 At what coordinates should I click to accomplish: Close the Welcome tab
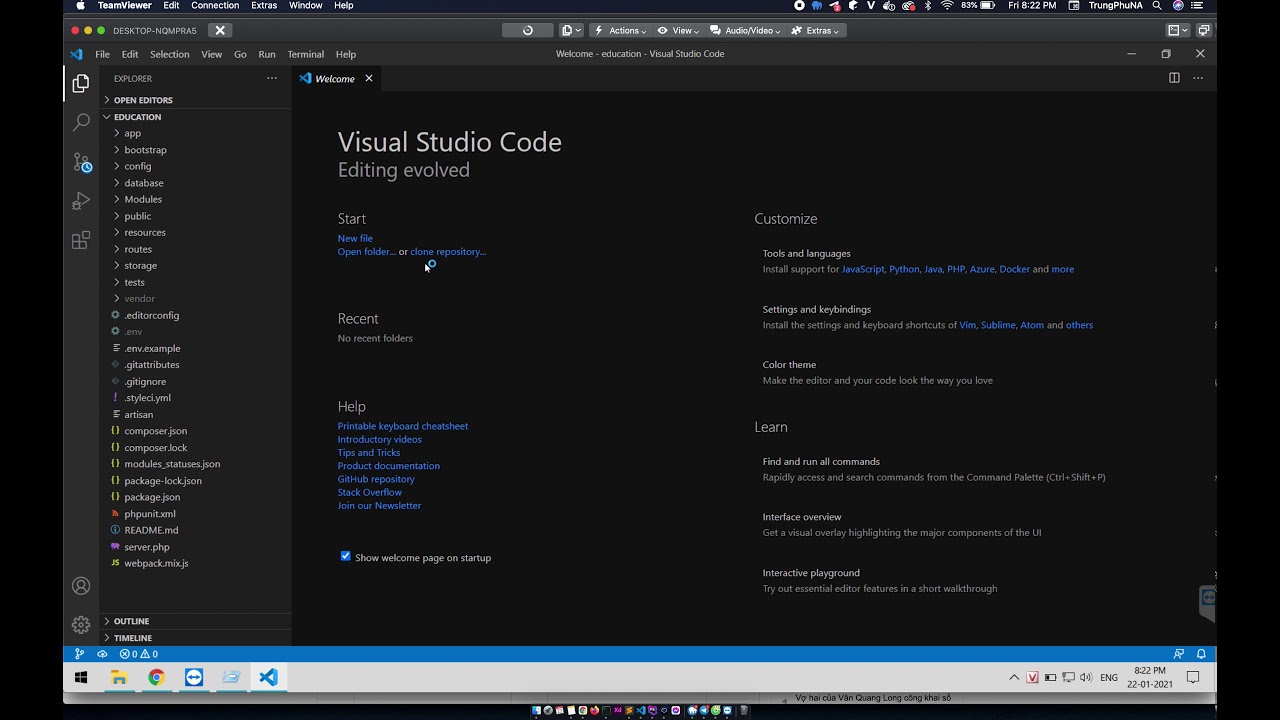[x=368, y=78]
